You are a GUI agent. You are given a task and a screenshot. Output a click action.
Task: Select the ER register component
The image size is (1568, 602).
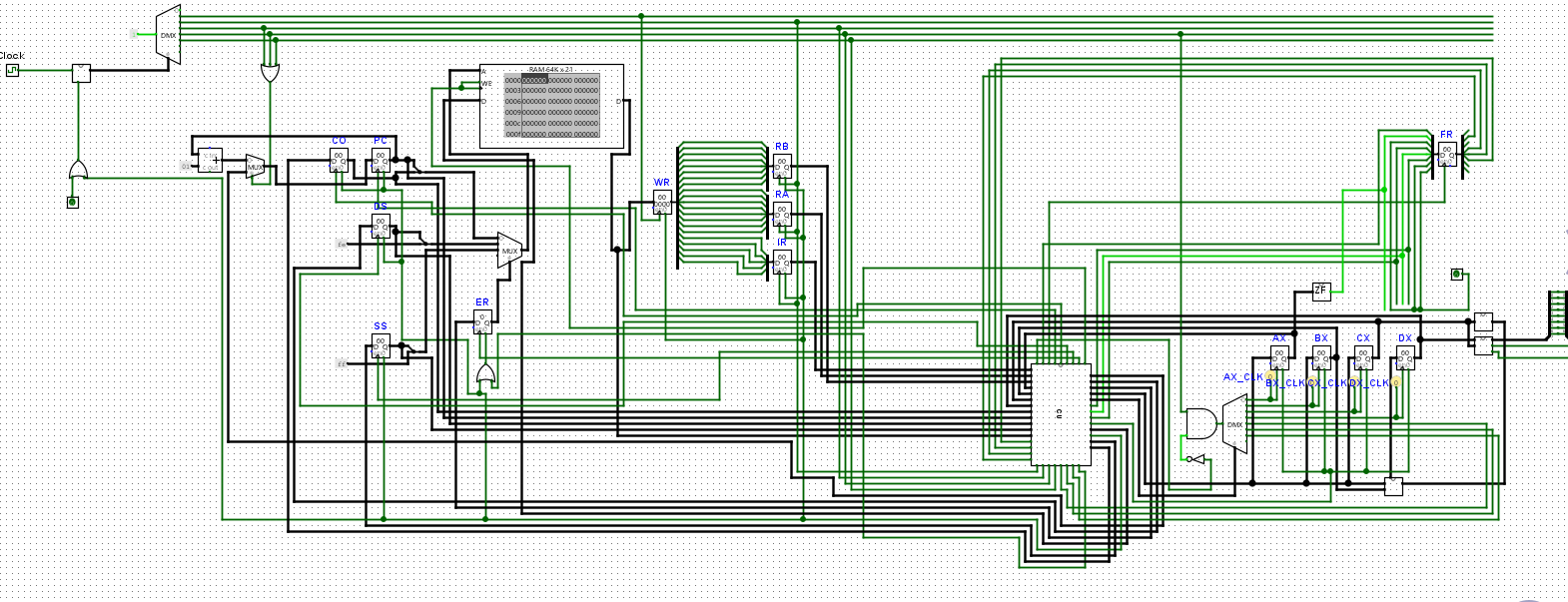482,322
